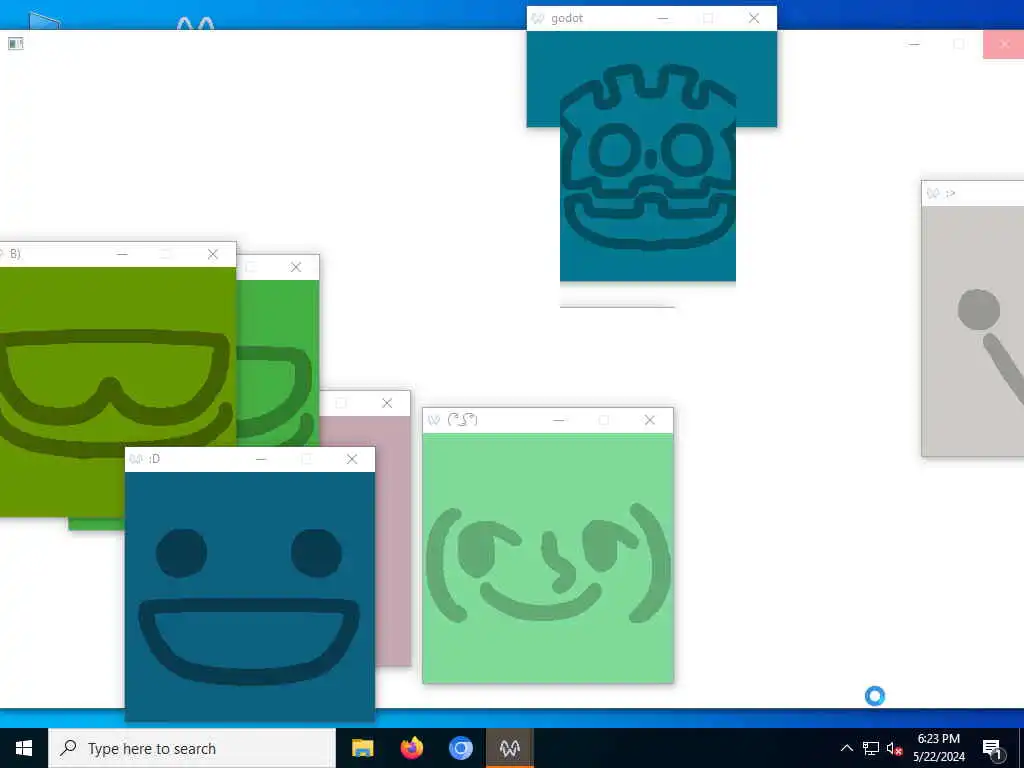Maximize the :D window
1024x768 pixels.
pyautogui.click(x=306, y=459)
